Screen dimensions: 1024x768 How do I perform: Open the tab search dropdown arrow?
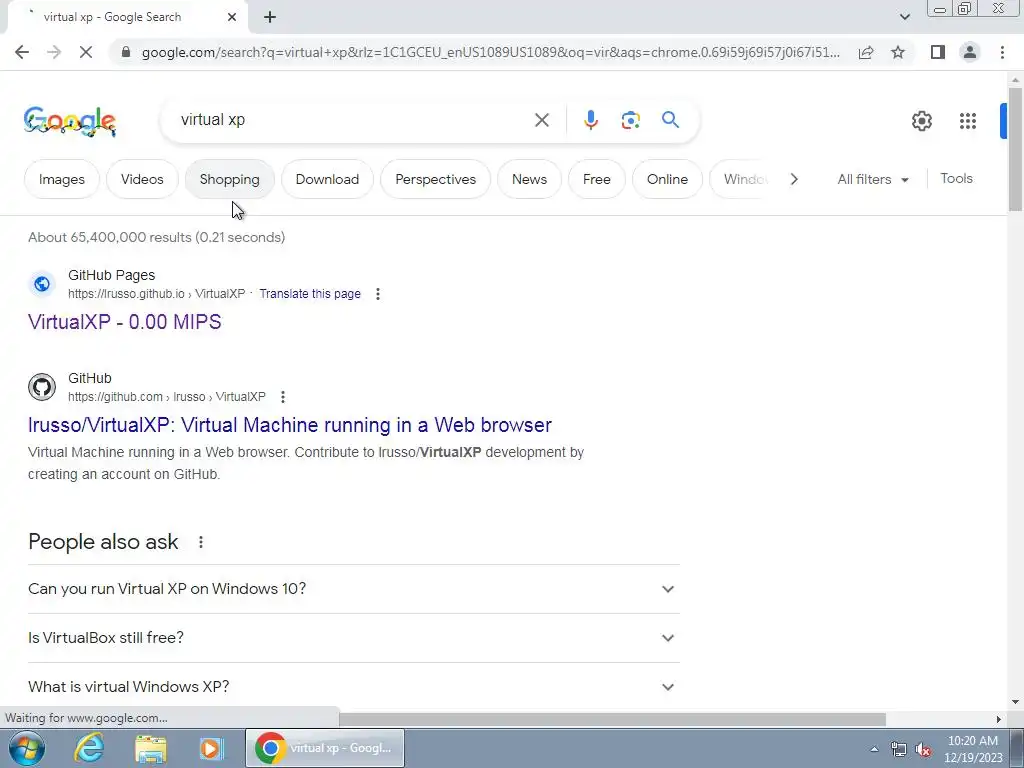[904, 17]
